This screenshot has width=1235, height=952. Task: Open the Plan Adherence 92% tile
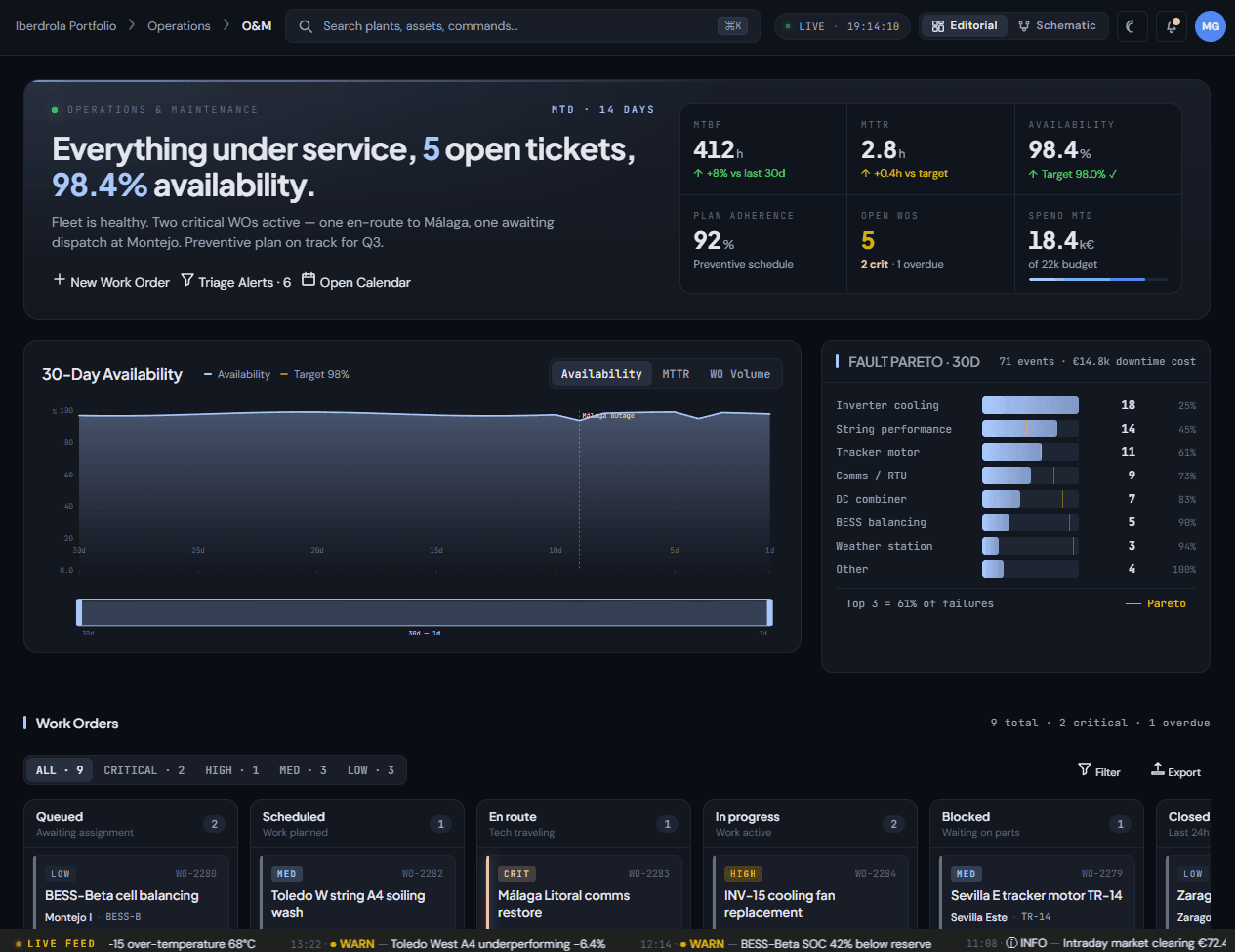763,244
